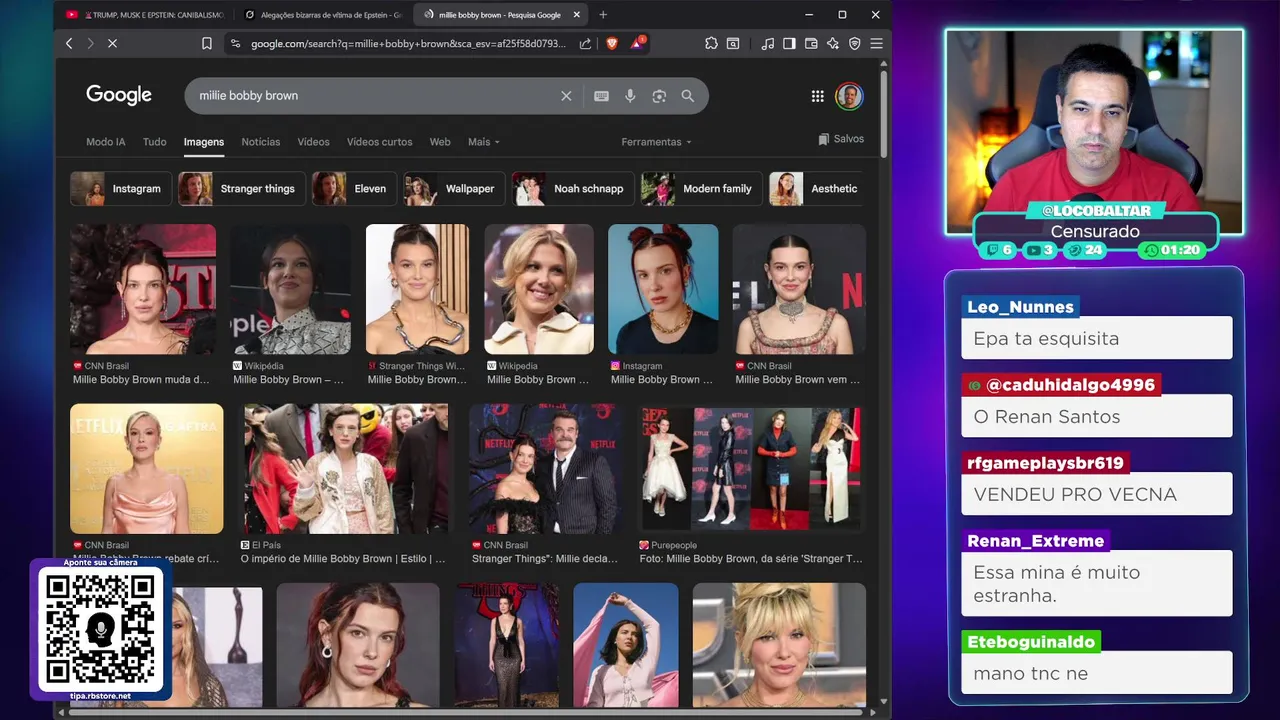
Task: Stop loading the page
Action: click(x=112, y=44)
